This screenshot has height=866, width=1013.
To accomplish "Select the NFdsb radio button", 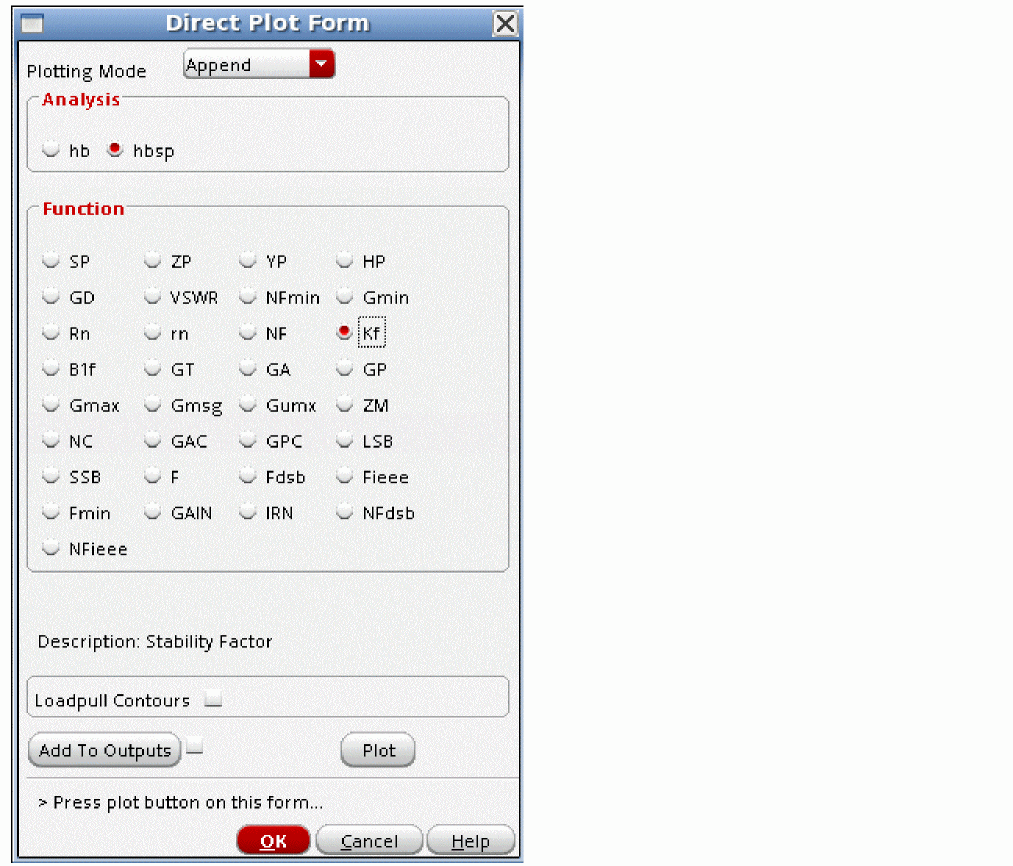I will click(344, 512).
